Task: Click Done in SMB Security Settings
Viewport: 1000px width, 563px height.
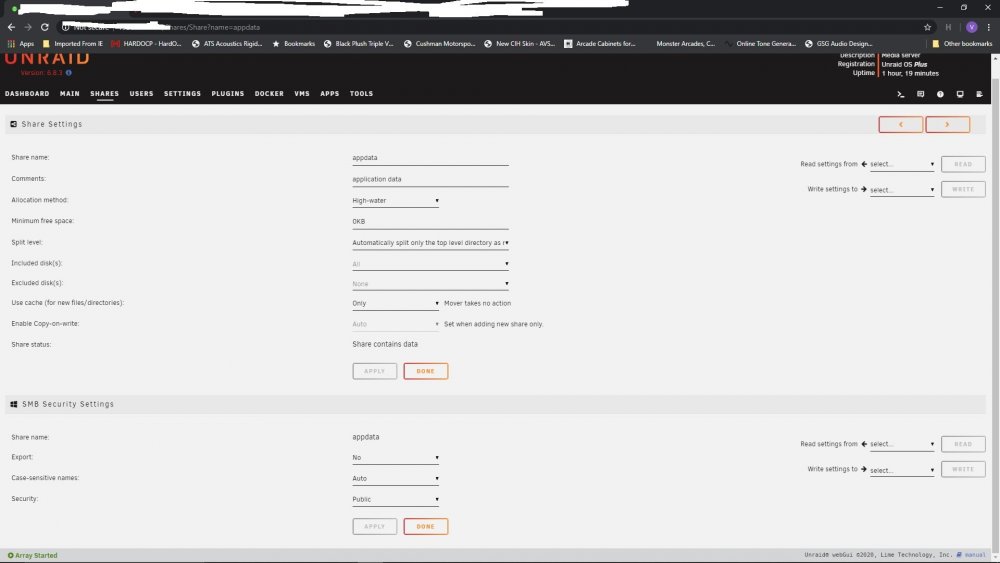Action: tap(425, 527)
